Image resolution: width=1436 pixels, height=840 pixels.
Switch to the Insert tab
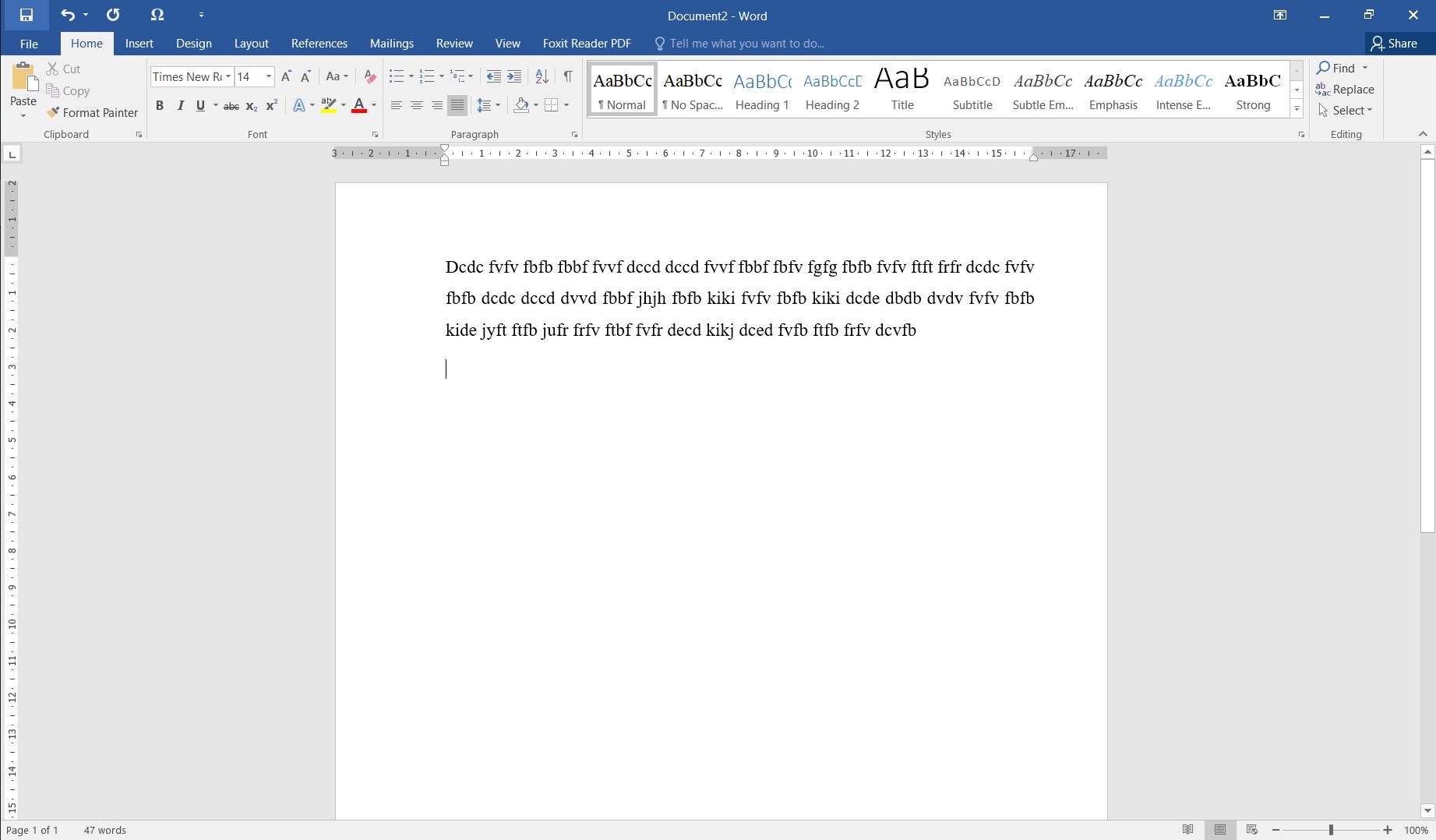139,44
